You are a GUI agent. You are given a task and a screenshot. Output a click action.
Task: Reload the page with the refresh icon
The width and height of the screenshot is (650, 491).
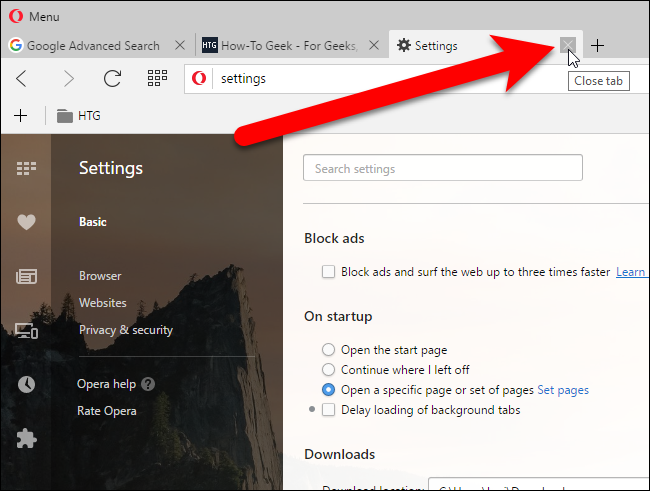pos(113,78)
